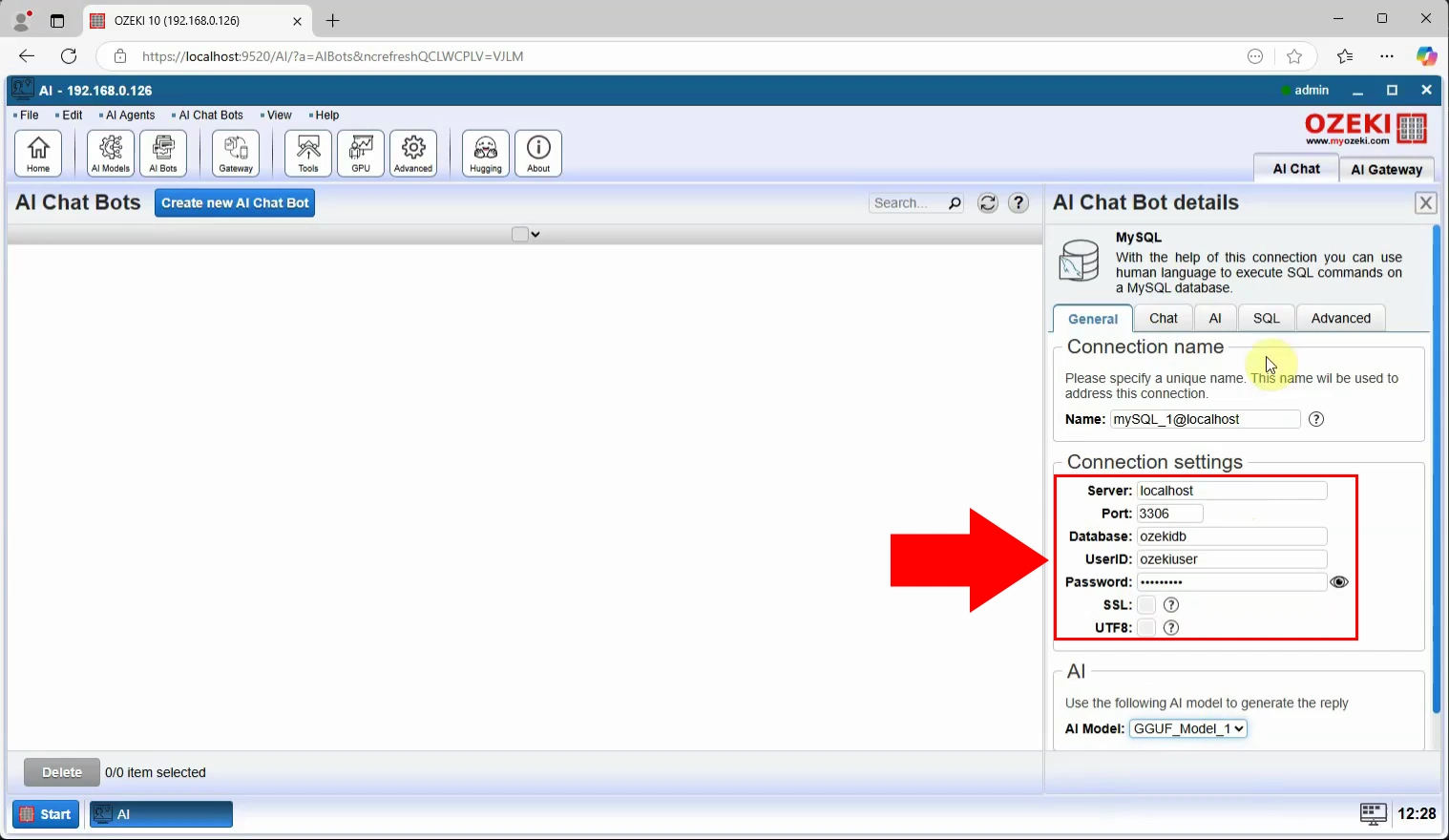
Task: Click the details panel vertical scrollbar
Action: [1436, 470]
